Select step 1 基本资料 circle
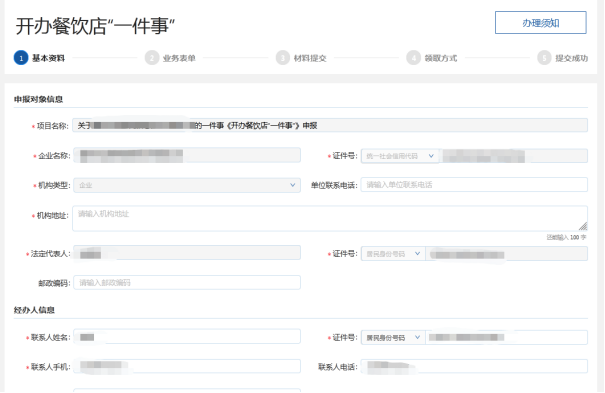Viewport: 605px width, 393px height. 21,58
